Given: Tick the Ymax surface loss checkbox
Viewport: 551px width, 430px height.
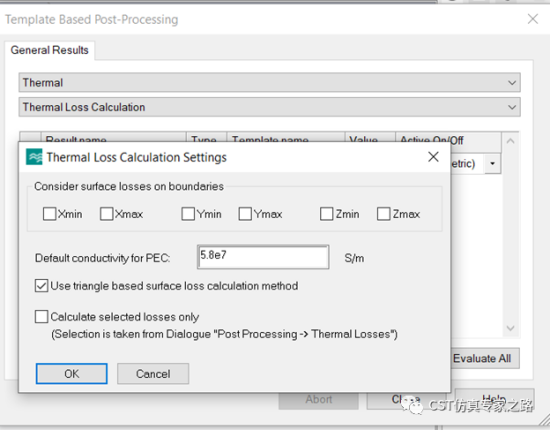Looking at the screenshot, I should point(245,214).
